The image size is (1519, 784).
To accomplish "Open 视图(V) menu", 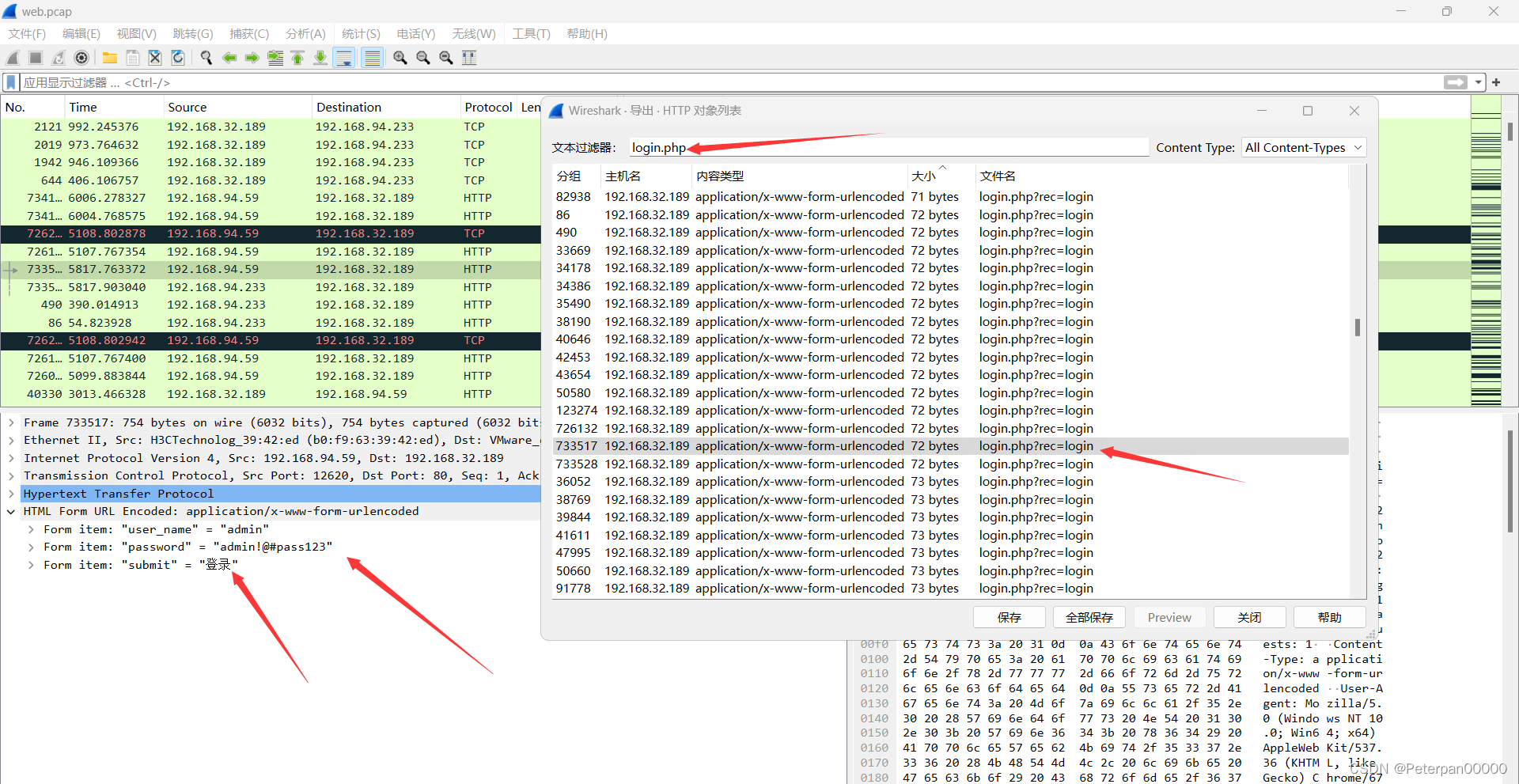I will pos(137,34).
